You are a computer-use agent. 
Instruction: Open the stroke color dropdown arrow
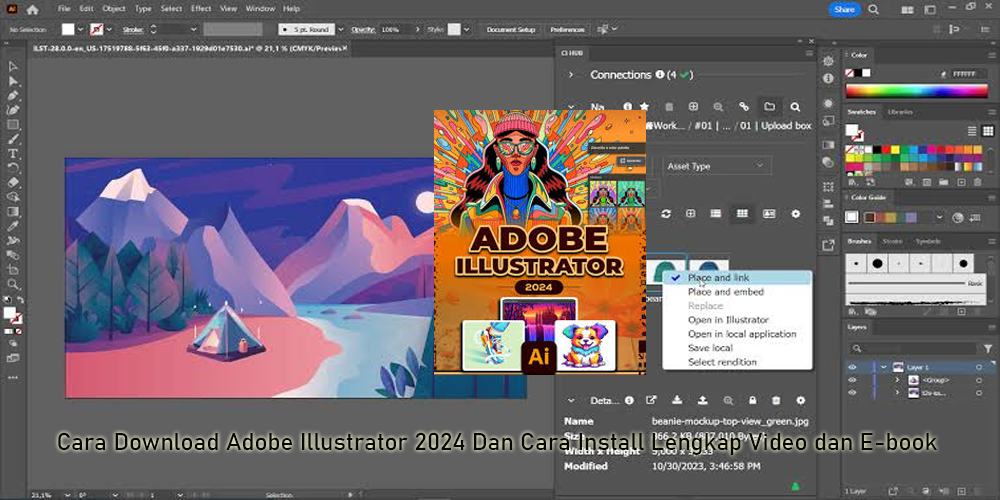(109, 29)
